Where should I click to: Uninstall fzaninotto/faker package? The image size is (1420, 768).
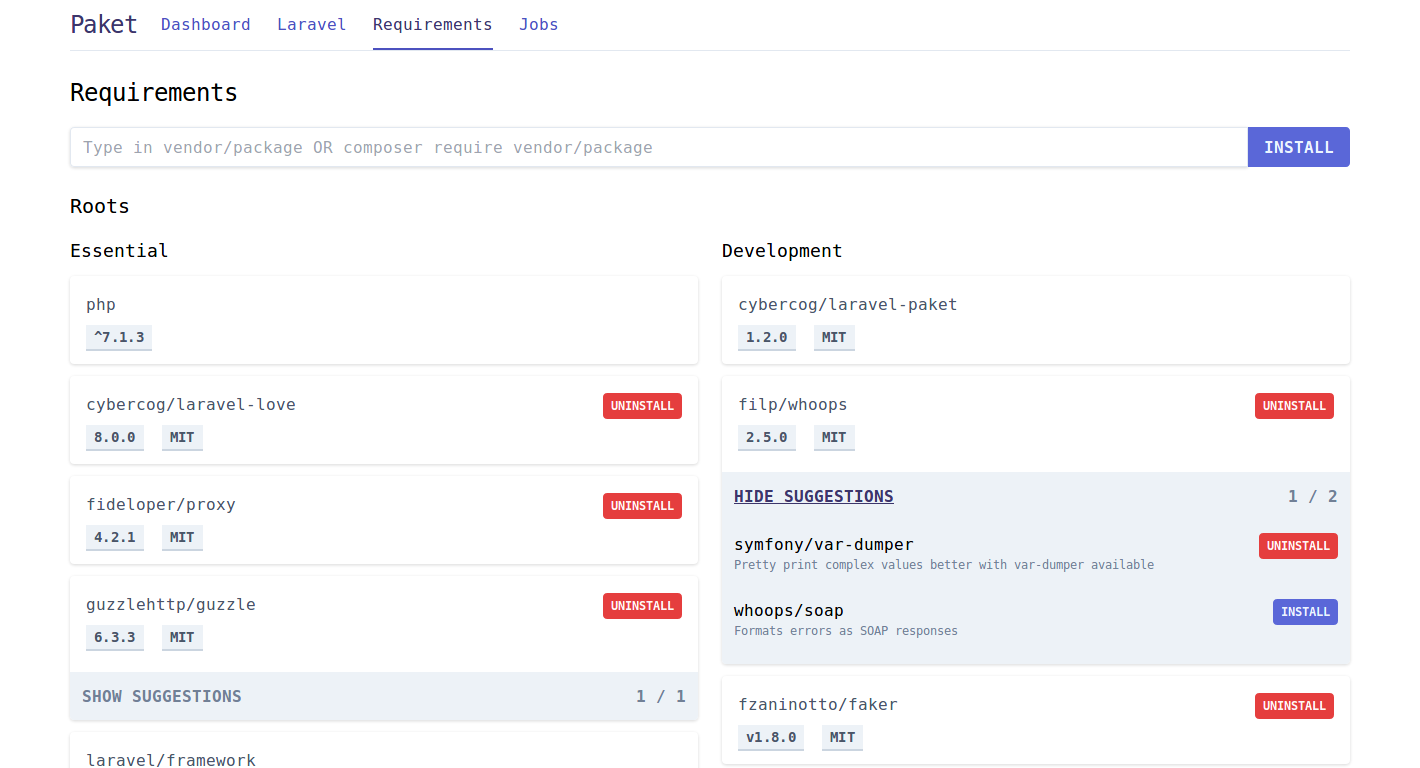click(1294, 706)
